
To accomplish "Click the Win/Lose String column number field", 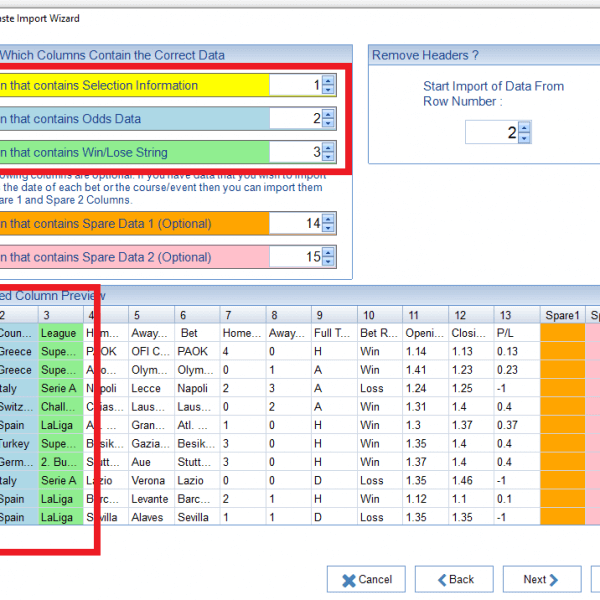I will [x=296, y=152].
